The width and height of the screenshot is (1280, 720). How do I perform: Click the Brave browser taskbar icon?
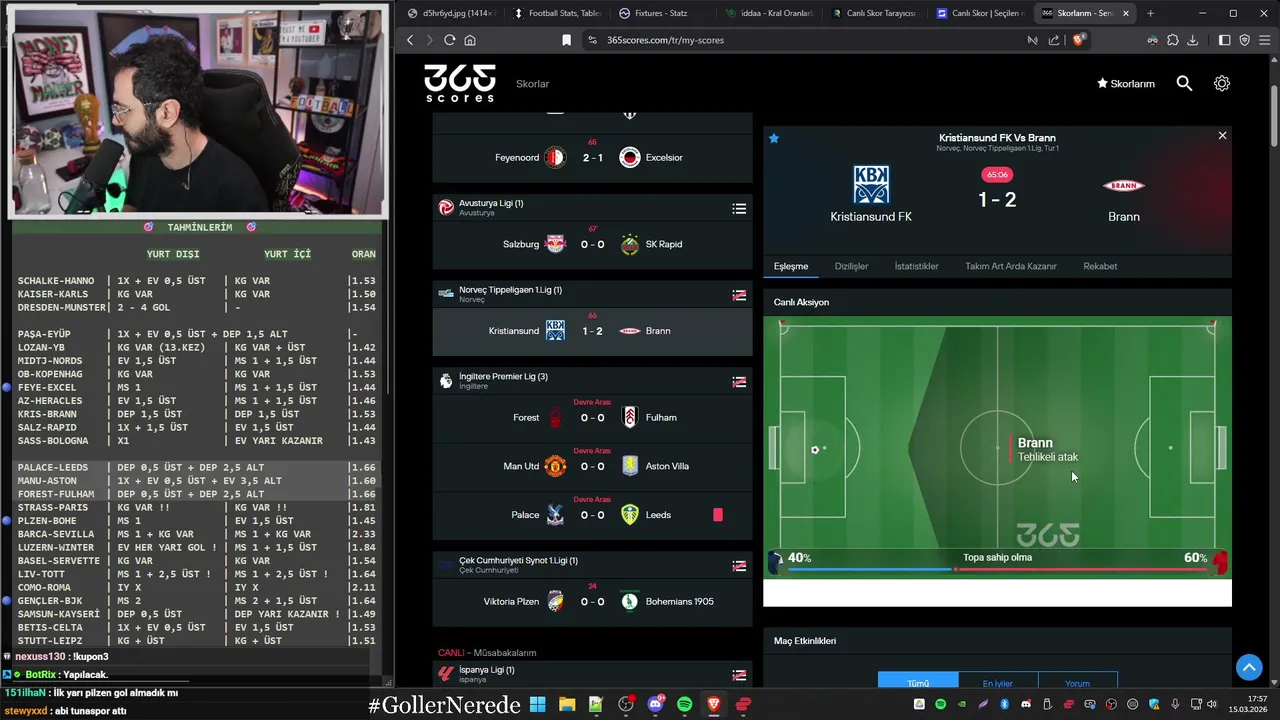point(713,704)
